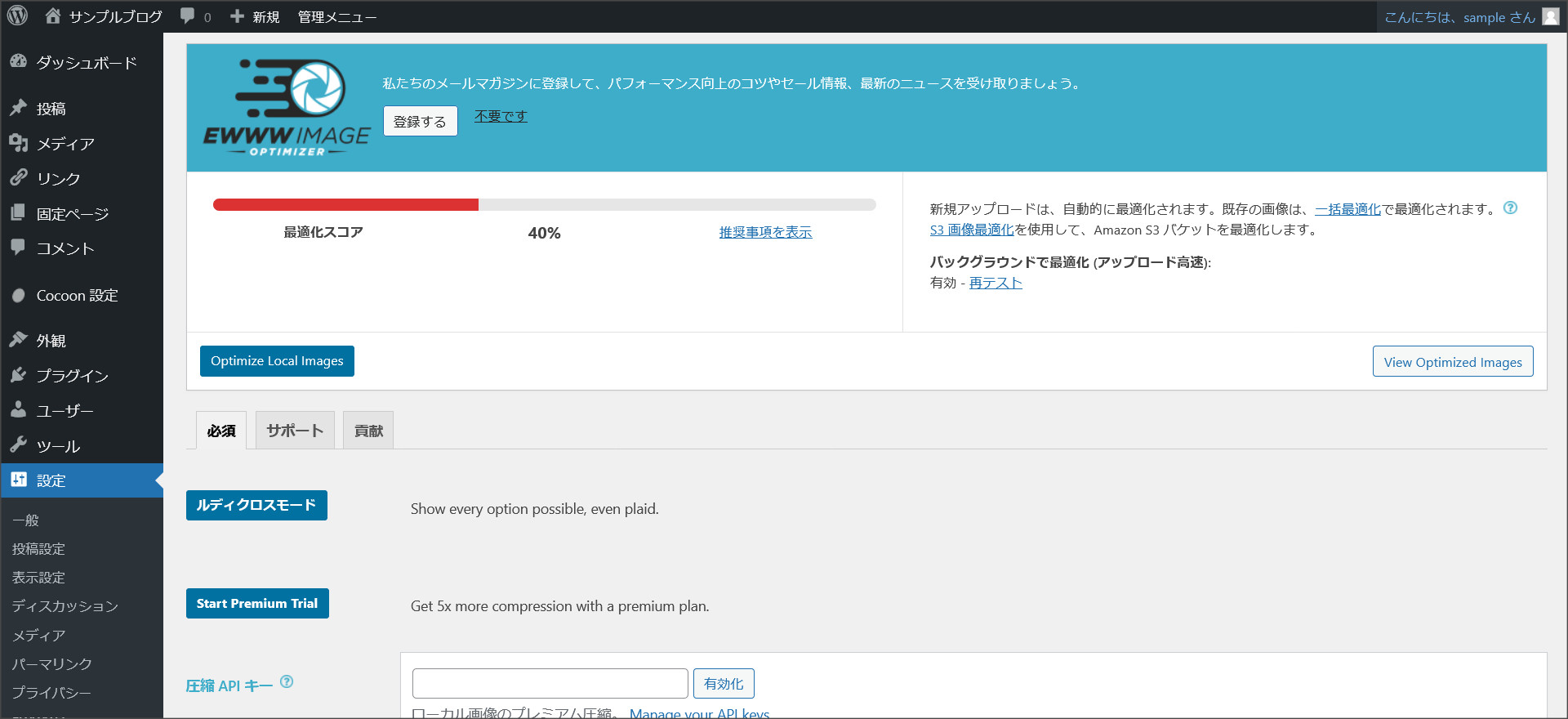Image resolution: width=1568 pixels, height=719 pixels.
Task: Click the user avatar in top bar
Action: click(1550, 17)
